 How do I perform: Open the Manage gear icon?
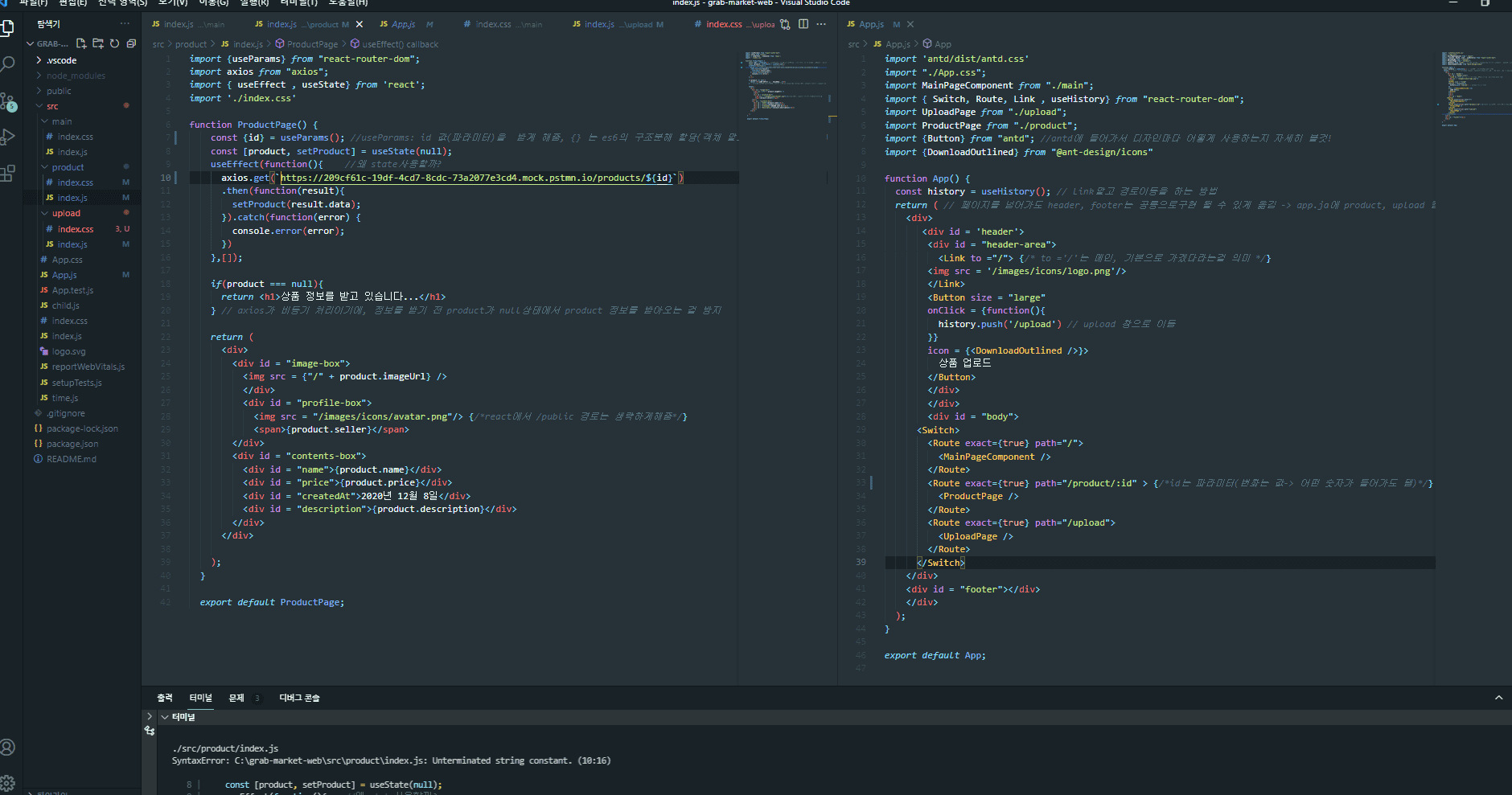tap(8, 782)
